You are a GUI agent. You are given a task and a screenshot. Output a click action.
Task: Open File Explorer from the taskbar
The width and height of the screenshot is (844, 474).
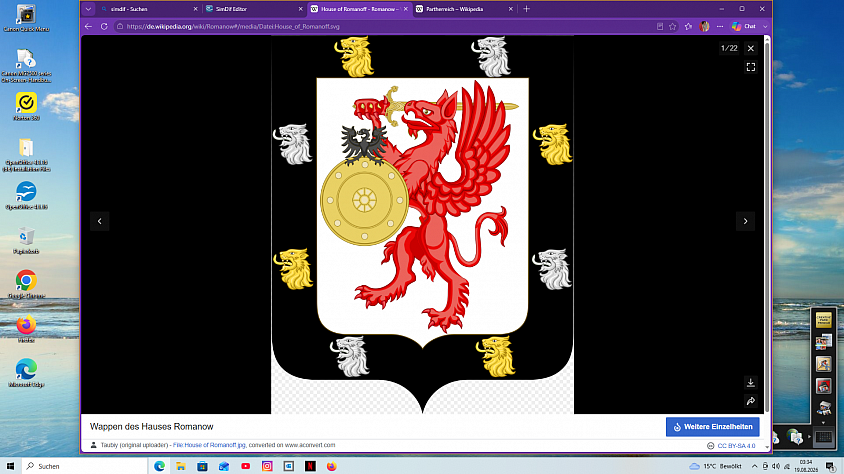181,466
